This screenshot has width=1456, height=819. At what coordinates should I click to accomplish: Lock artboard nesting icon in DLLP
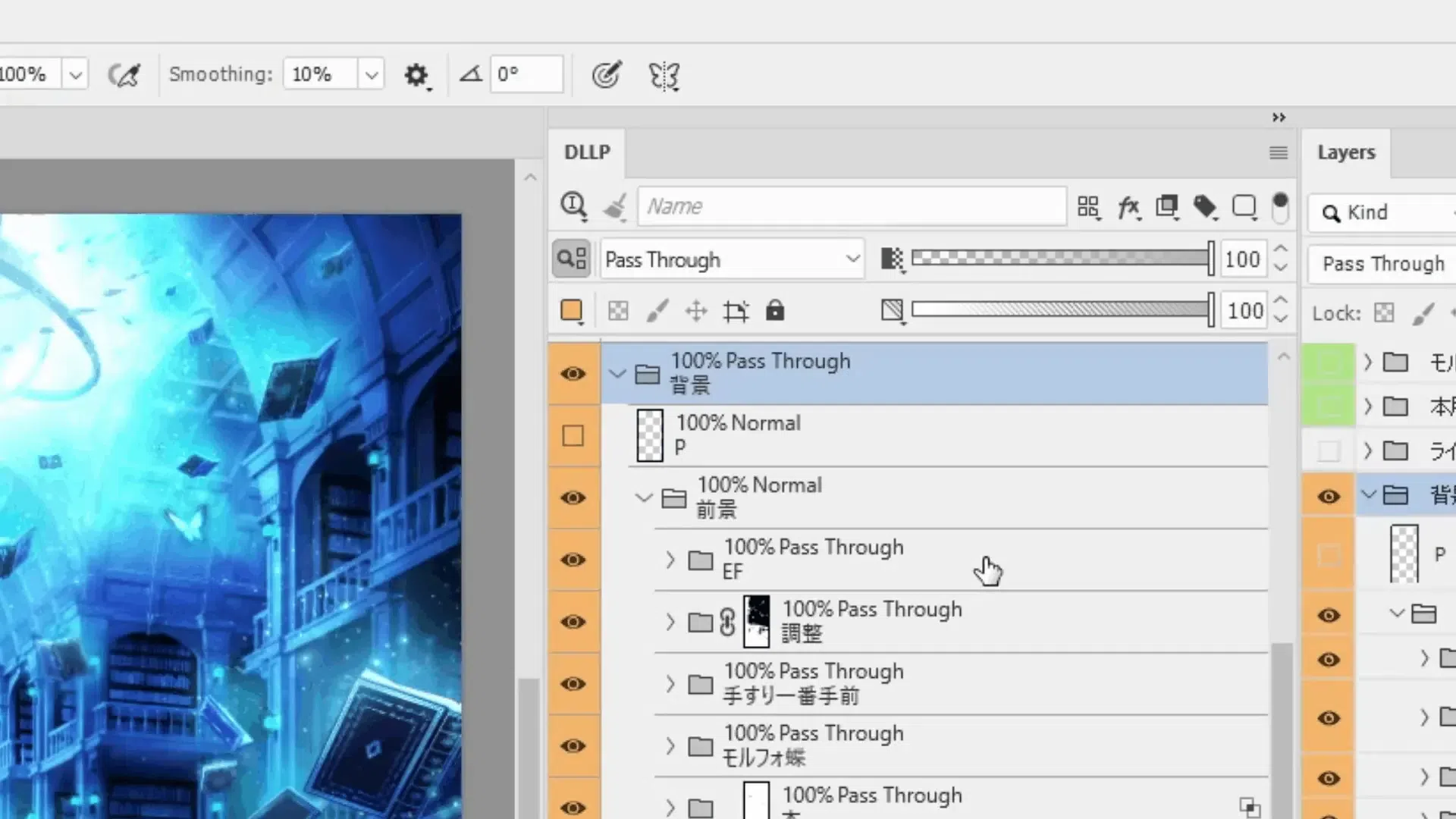[736, 311]
